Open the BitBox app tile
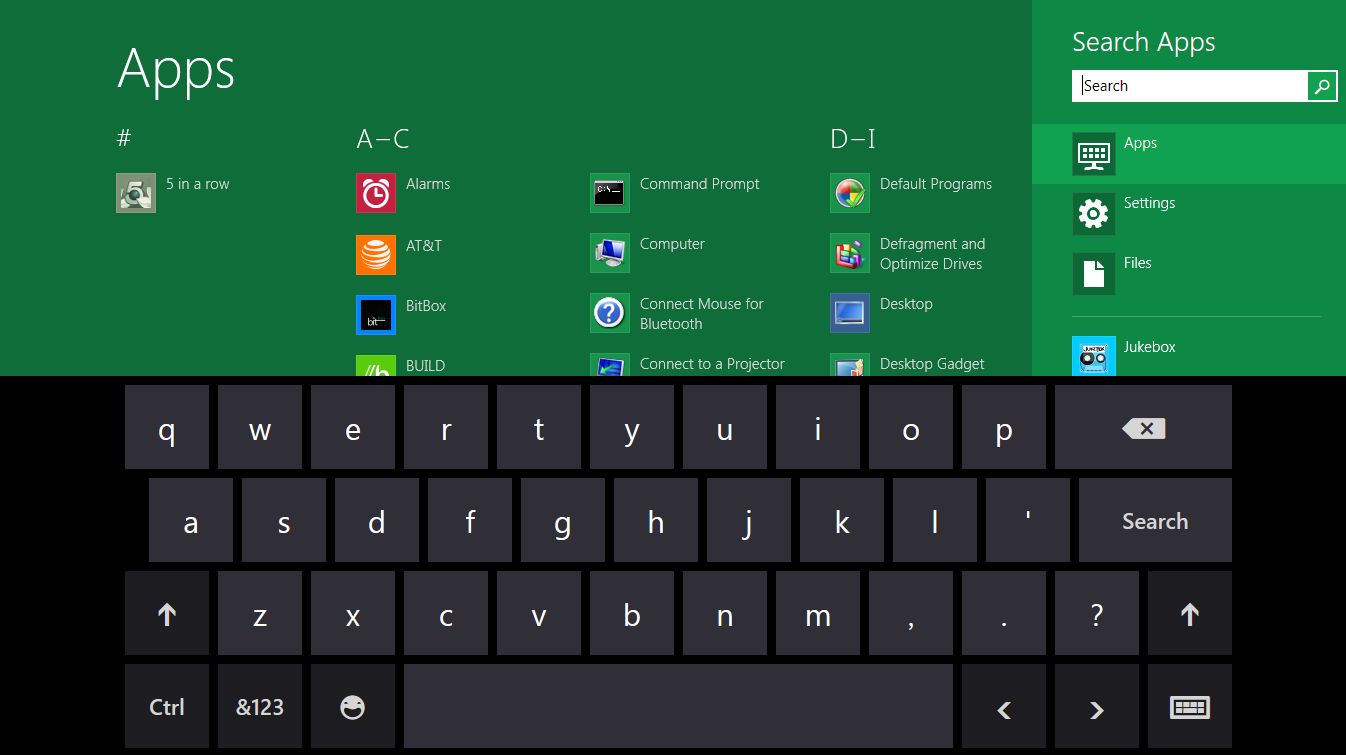1346x755 pixels. pos(376,315)
